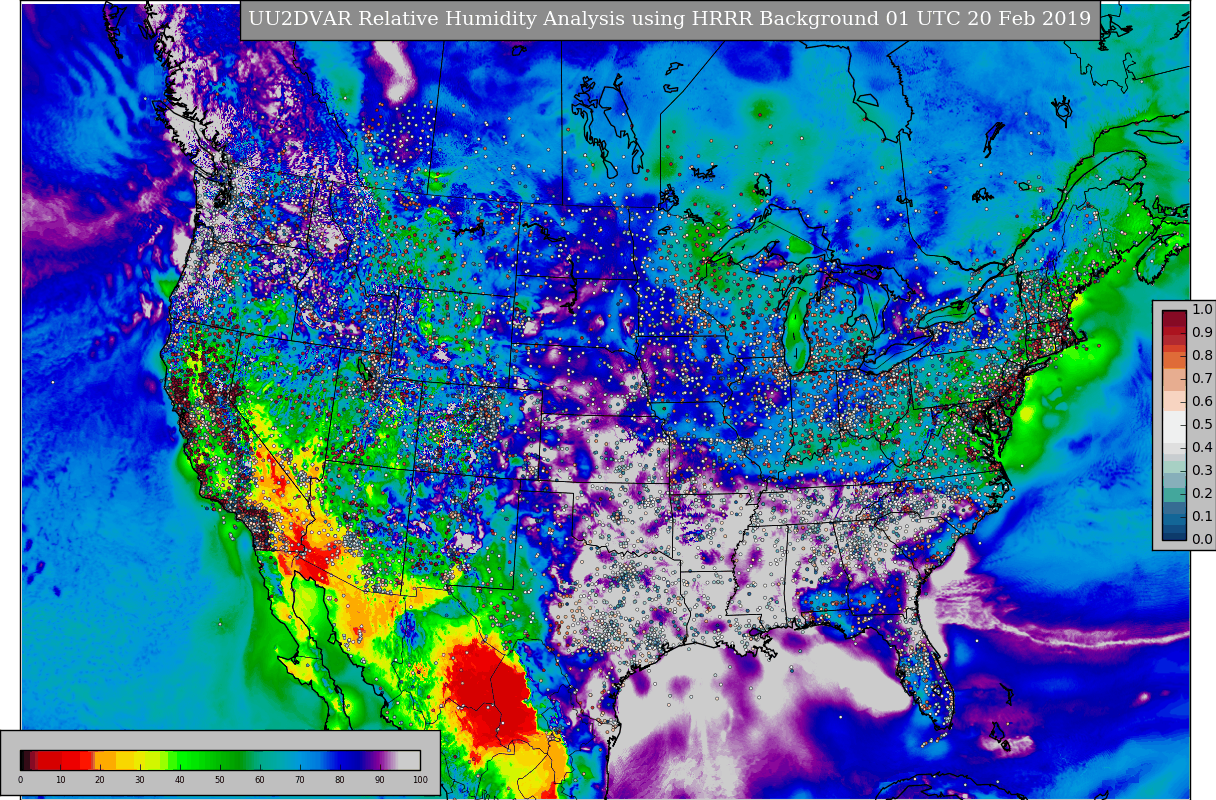The height and width of the screenshot is (800, 1216).
Task: Click the 70 tick label on humidity colorbar
Action: 300,780
